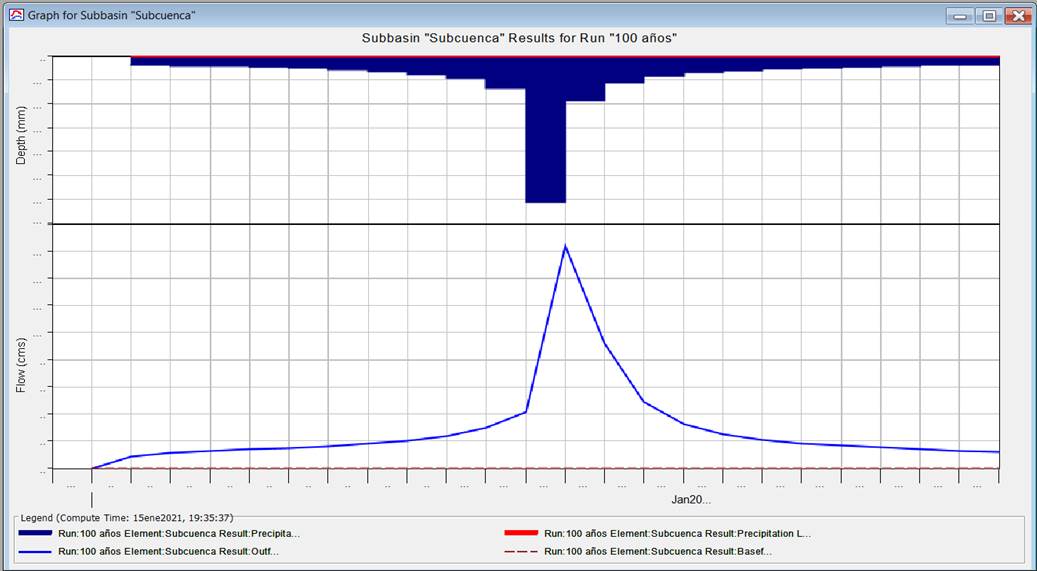Click the thin blue Outflow legend line
Image resolution: width=1037 pixels, height=571 pixels.
pos(37,551)
